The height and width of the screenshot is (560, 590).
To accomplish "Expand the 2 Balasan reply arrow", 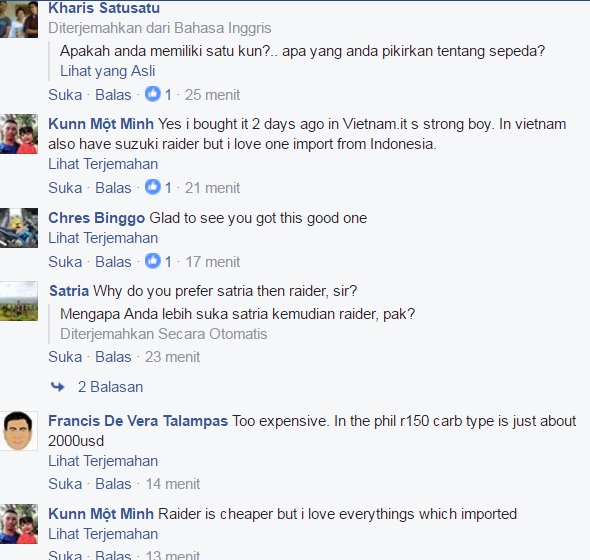I will tap(58, 387).
